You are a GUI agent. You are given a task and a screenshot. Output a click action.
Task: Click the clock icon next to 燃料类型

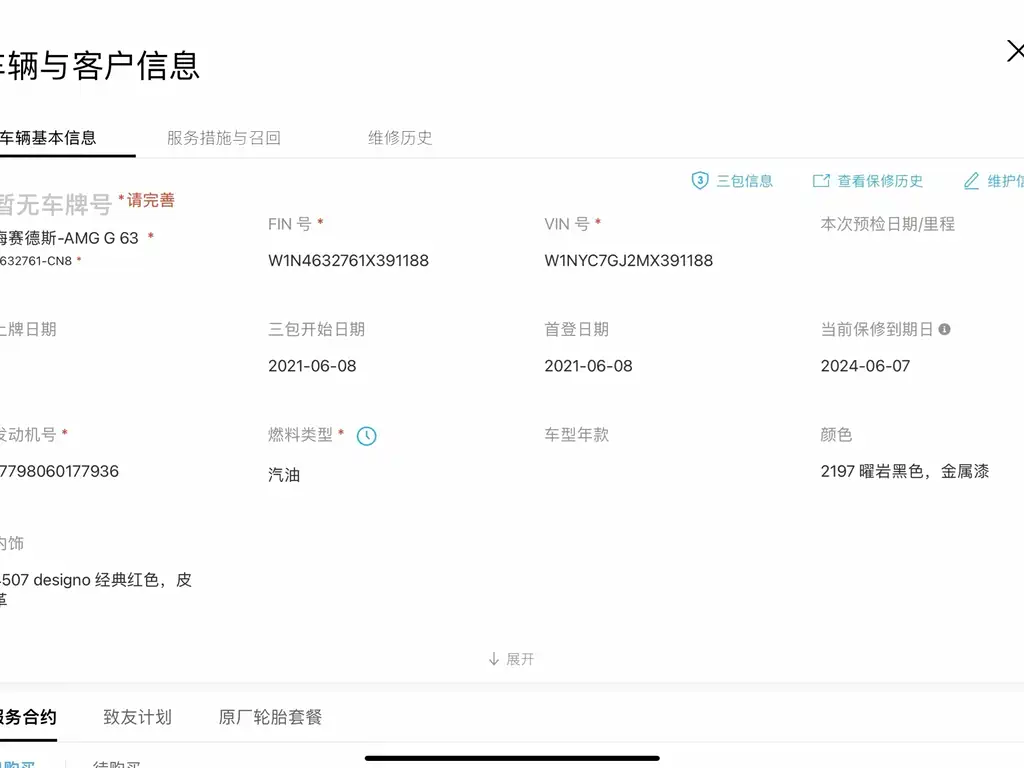click(366, 436)
